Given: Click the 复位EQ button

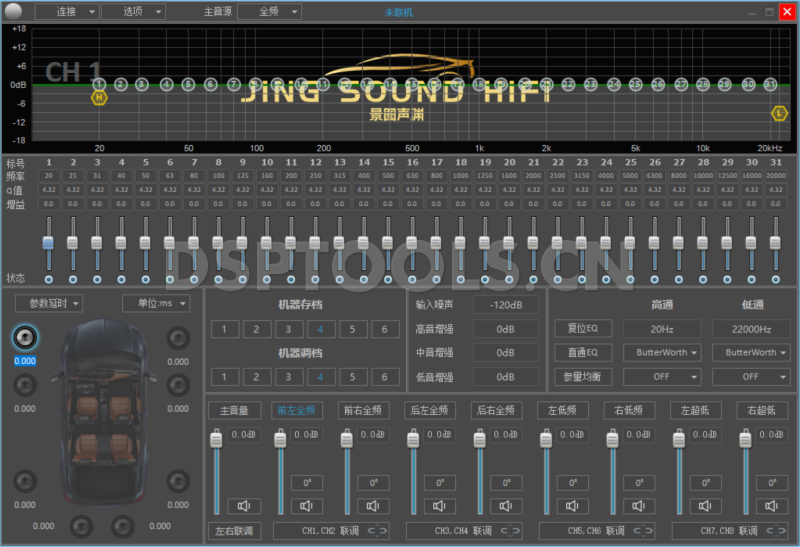Looking at the screenshot, I should [583, 328].
